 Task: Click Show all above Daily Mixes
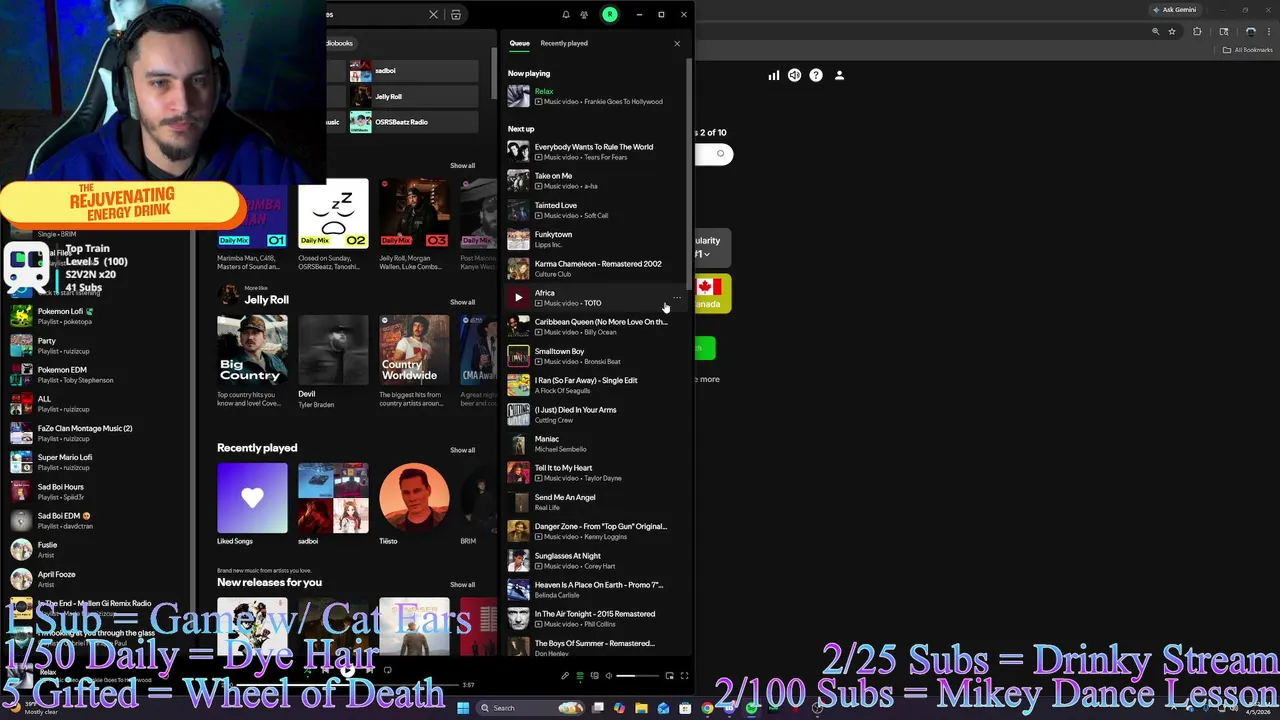(x=462, y=166)
